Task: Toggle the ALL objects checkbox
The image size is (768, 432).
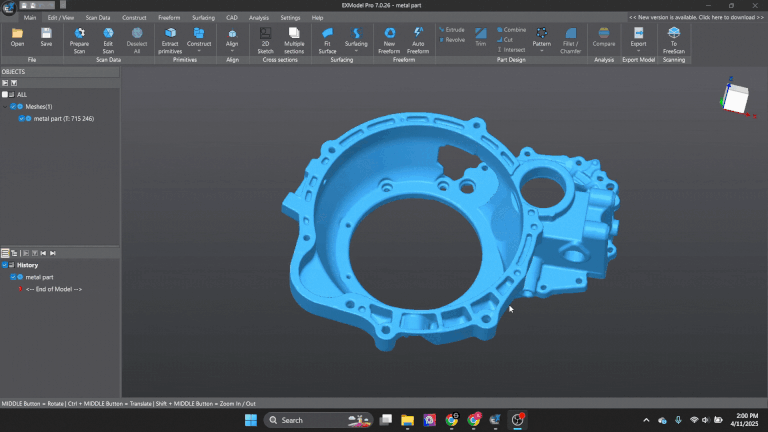Action: (x=5, y=94)
